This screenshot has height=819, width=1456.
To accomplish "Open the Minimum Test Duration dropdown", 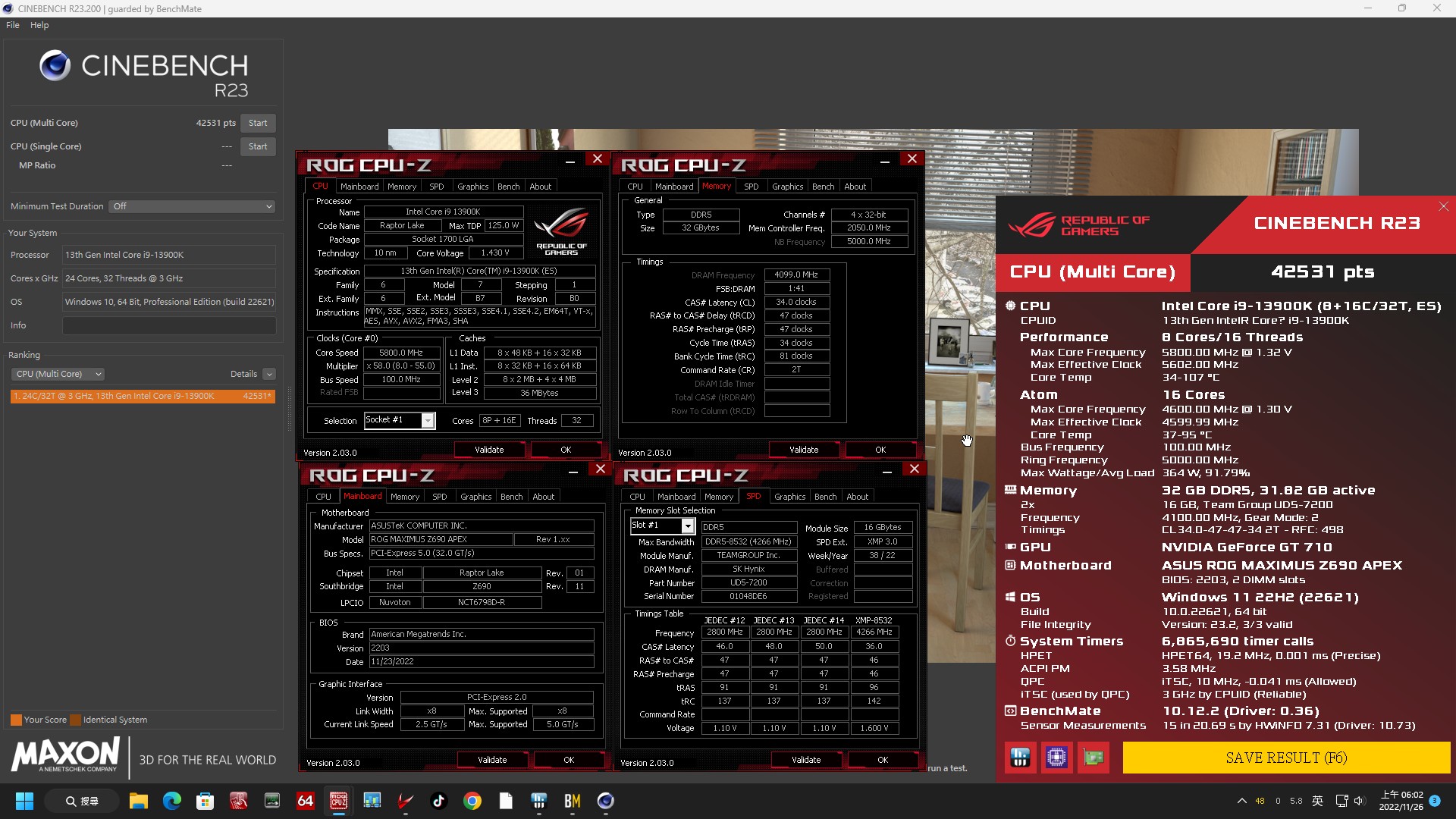I will tap(193, 206).
